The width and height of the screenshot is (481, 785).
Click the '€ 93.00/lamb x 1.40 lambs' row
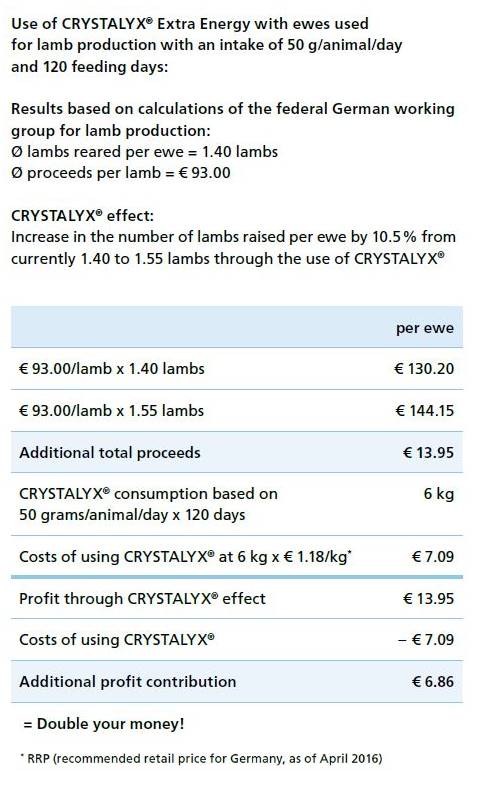pos(237,369)
